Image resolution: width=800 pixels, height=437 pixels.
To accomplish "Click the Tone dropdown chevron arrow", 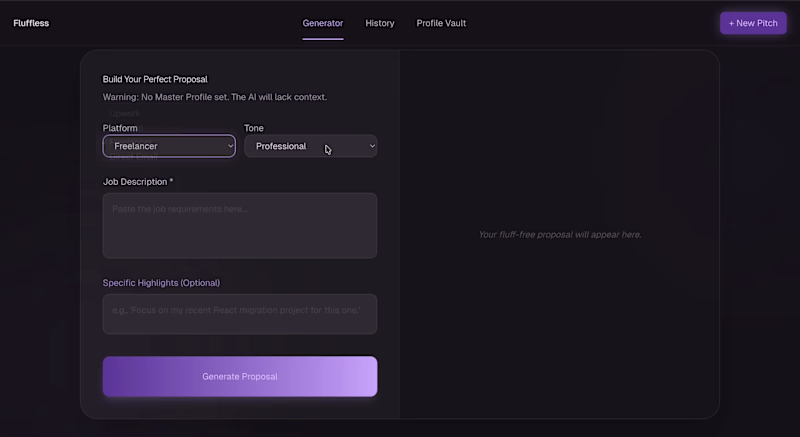I will coord(372,146).
